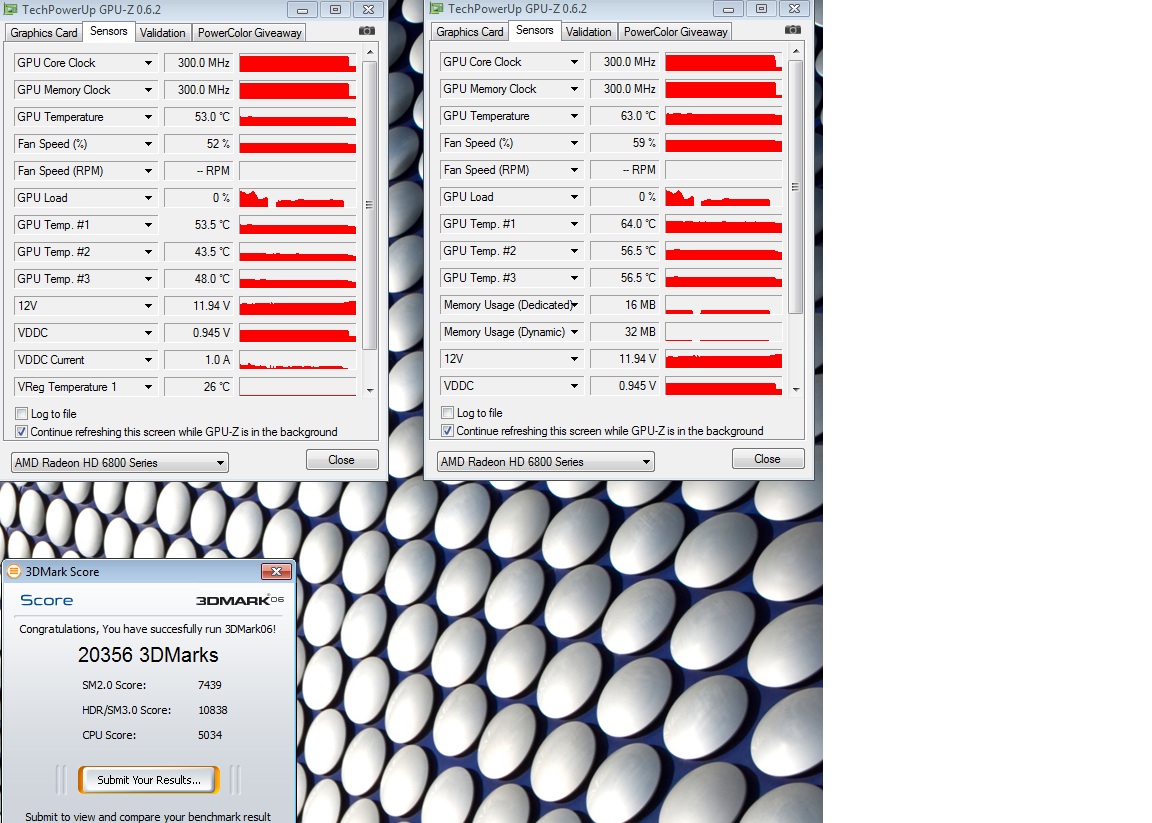
Task: Open Validation tab in left GPU-Z window
Action: 162,33
